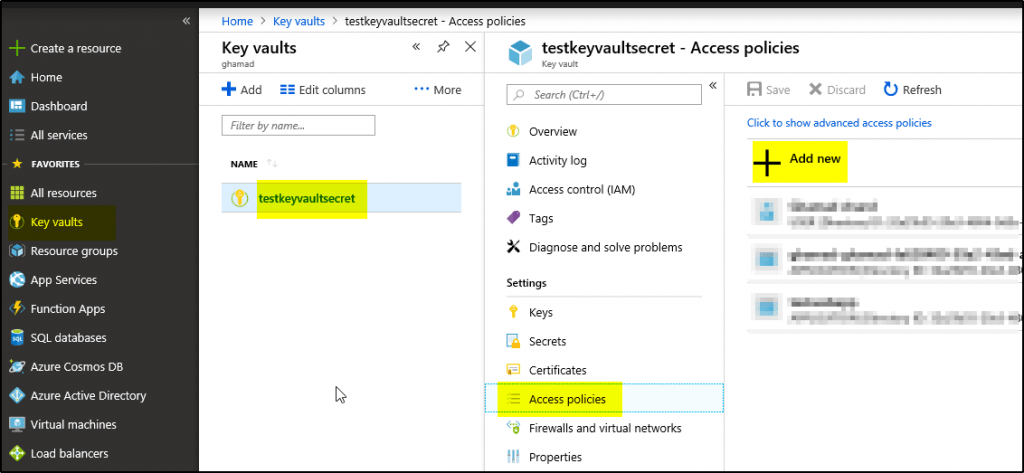Go to Firewalls and virtual networks
The width and height of the screenshot is (1024, 473).
(x=604, y=428)
